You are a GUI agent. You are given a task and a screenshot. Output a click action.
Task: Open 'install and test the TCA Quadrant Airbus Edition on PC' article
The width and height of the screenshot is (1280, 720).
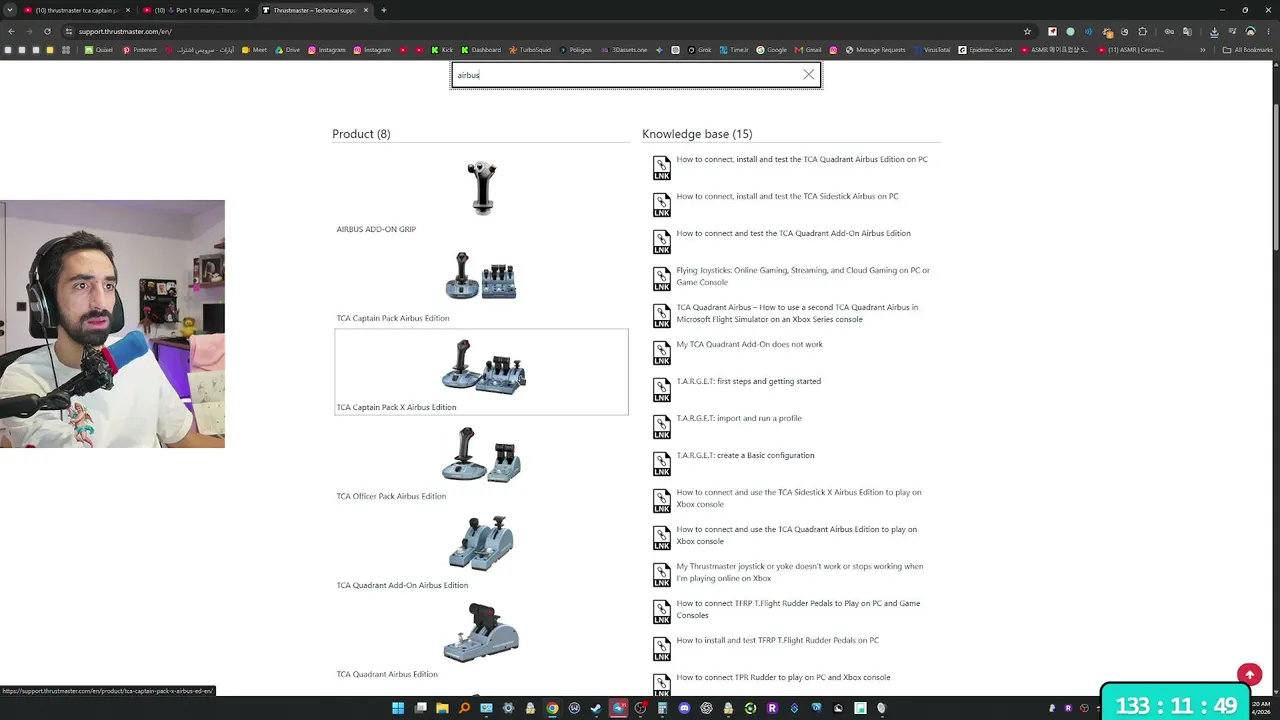pos(802,159)
